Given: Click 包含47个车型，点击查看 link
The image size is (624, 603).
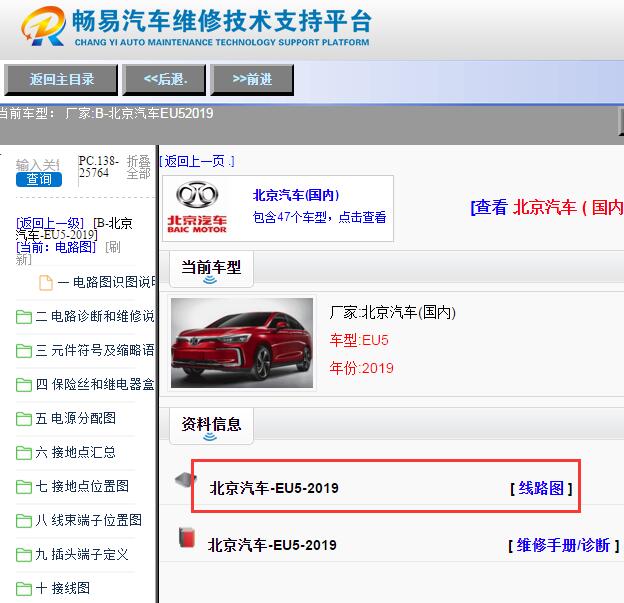Looking at the screenshot, I should point(320,217).
